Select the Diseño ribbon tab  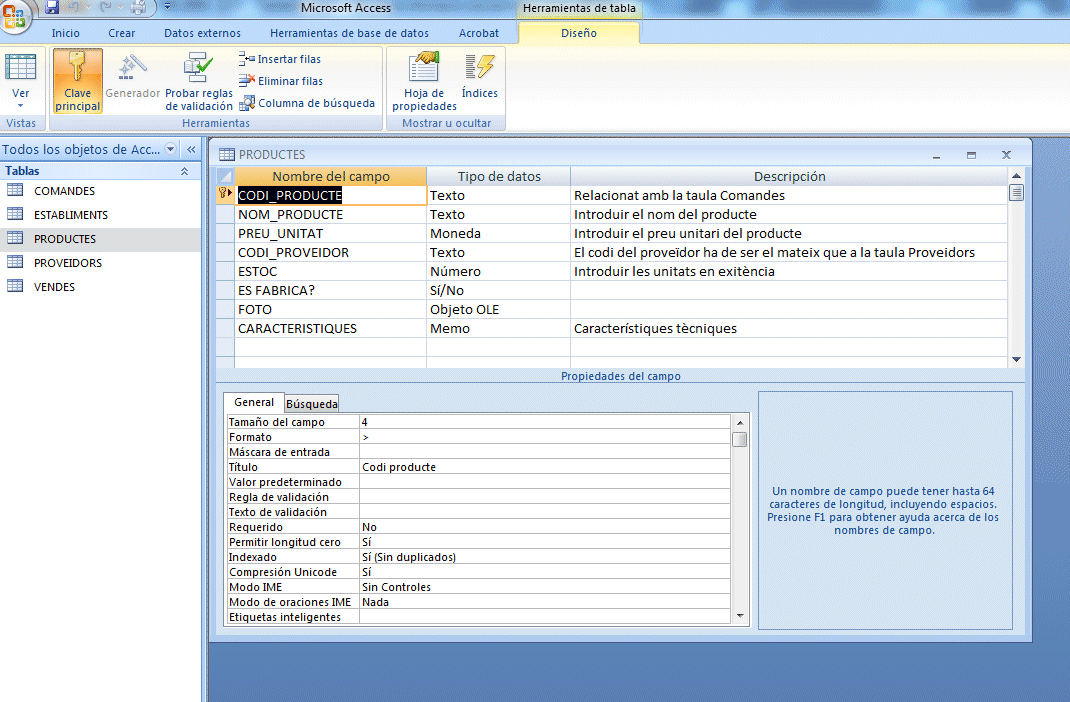coord(579,33)
